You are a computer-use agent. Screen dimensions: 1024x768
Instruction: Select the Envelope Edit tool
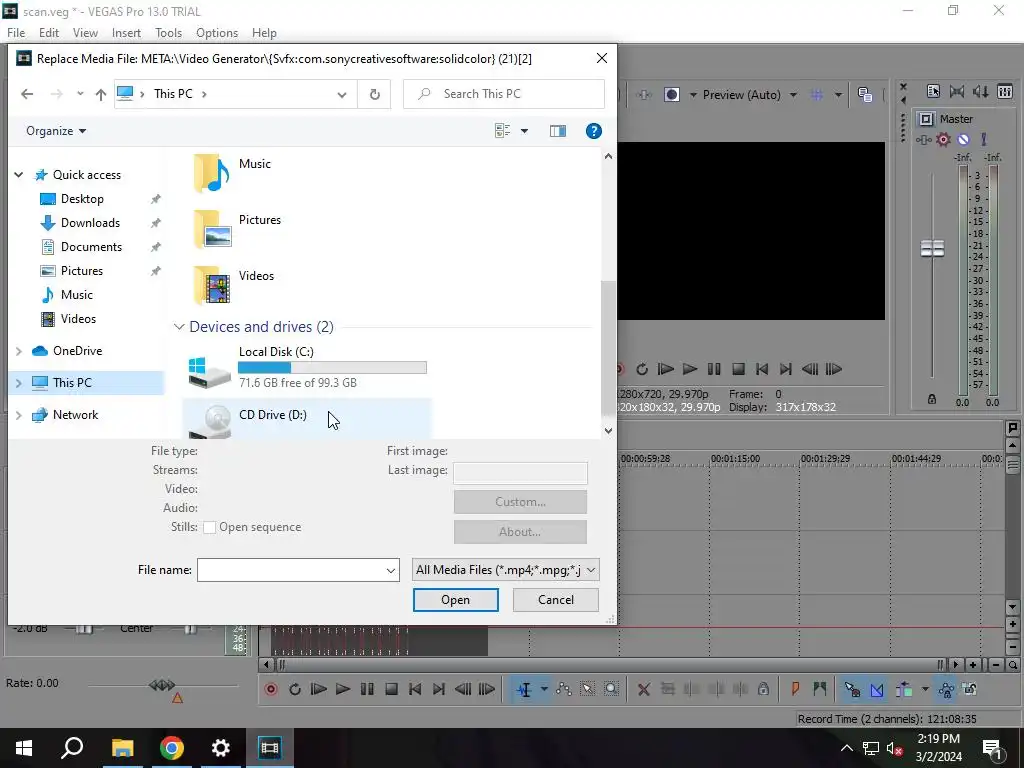pyautogui.click(x=564, y=689)
